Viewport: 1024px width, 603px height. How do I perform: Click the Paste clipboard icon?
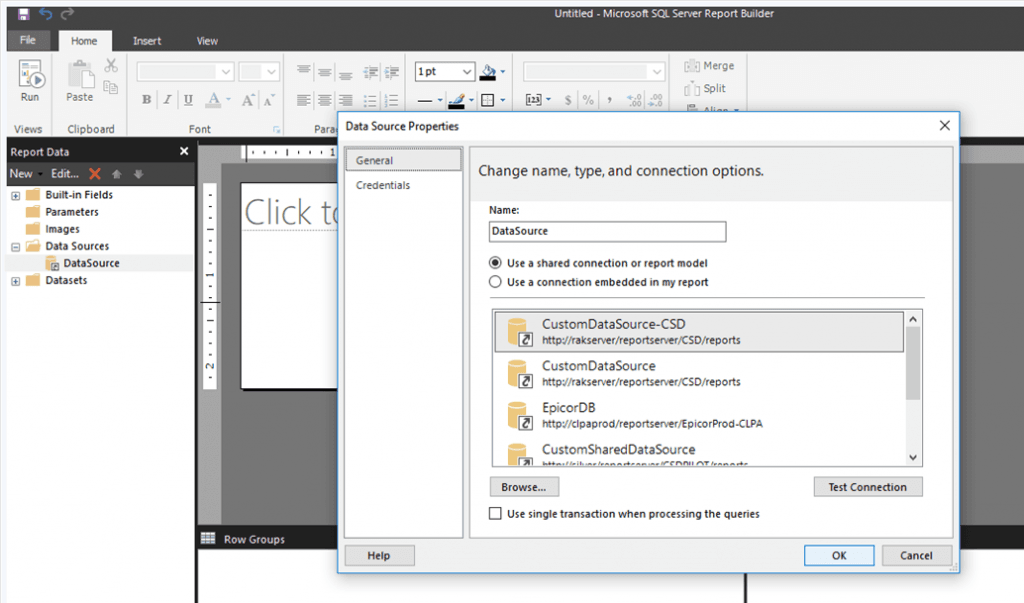[80, 77]
